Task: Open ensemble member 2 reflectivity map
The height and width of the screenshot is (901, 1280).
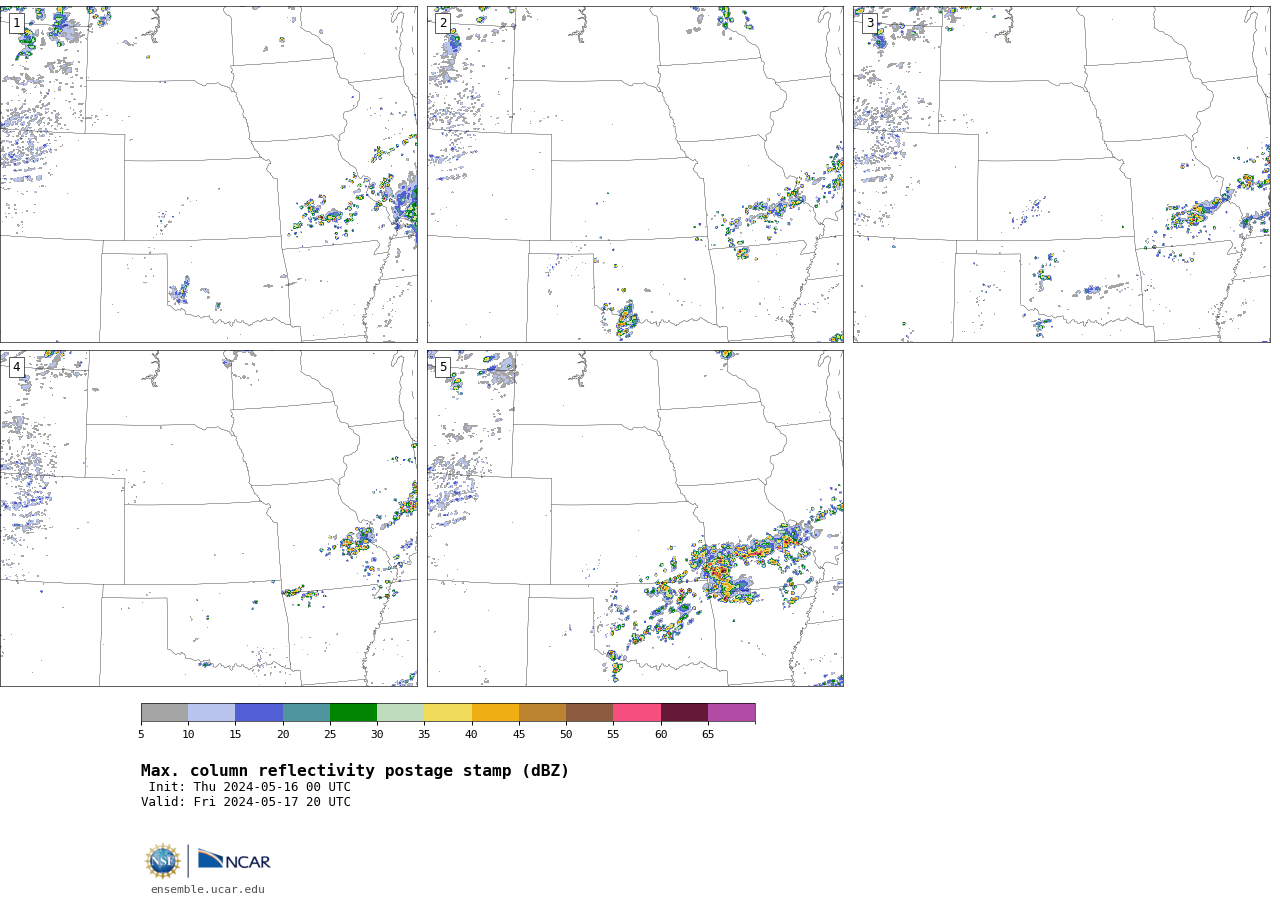Action: pyautogui.click(x=635, y=174)
